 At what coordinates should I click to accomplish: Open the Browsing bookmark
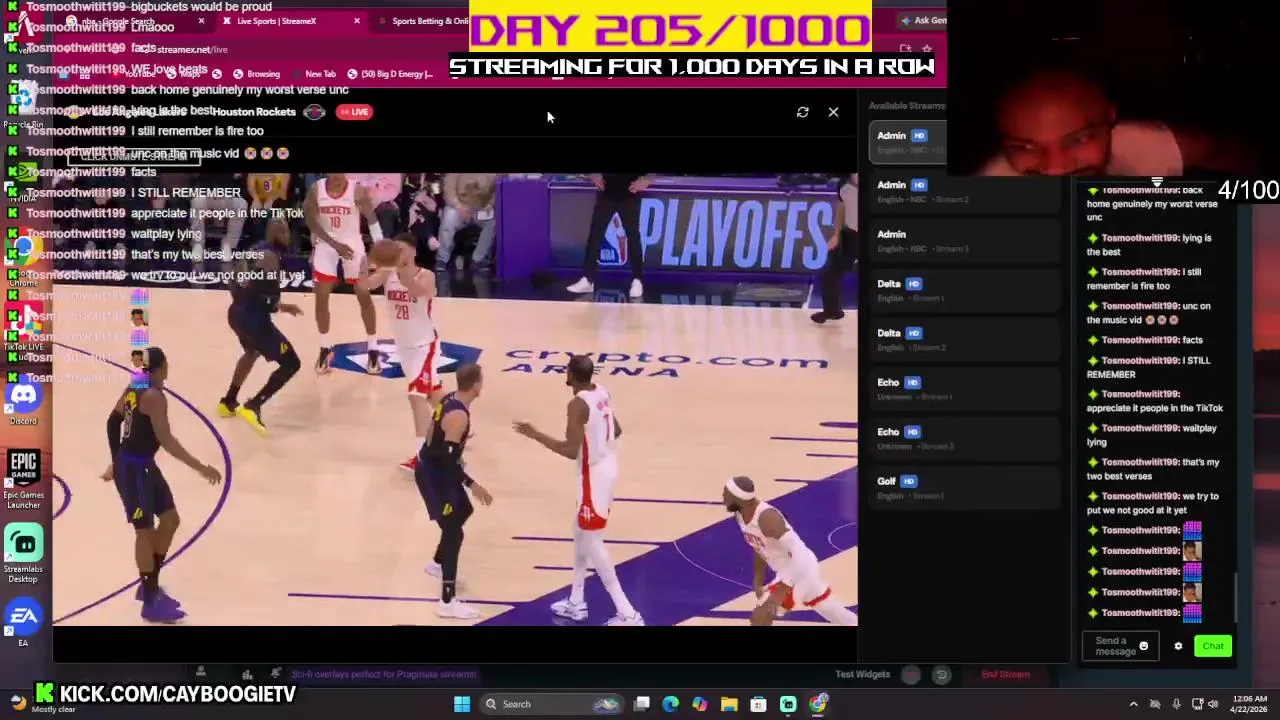click(256, 74)
